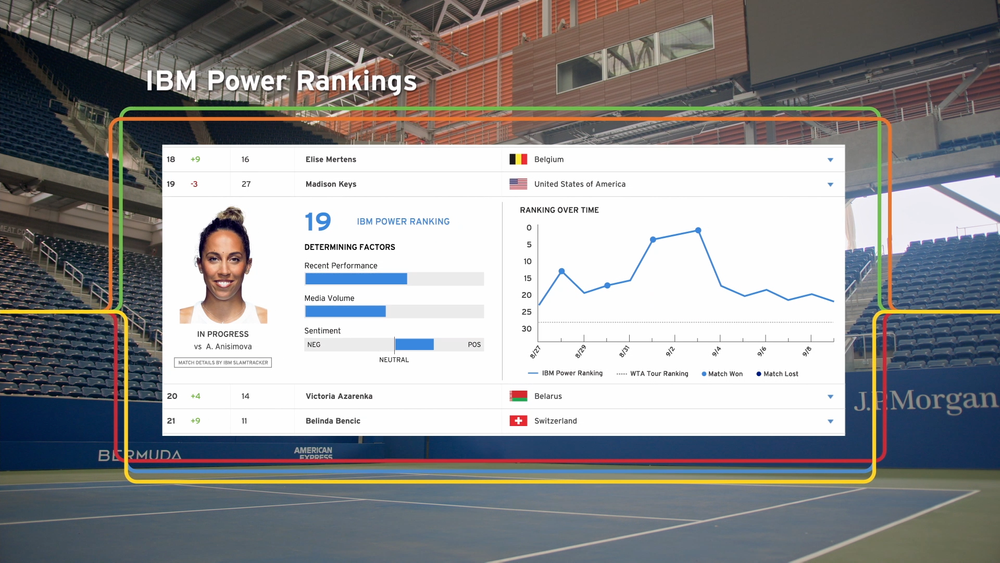Click the NEUTRAL label under Sentiment
1000x563 pixels.
coord(394,360)
